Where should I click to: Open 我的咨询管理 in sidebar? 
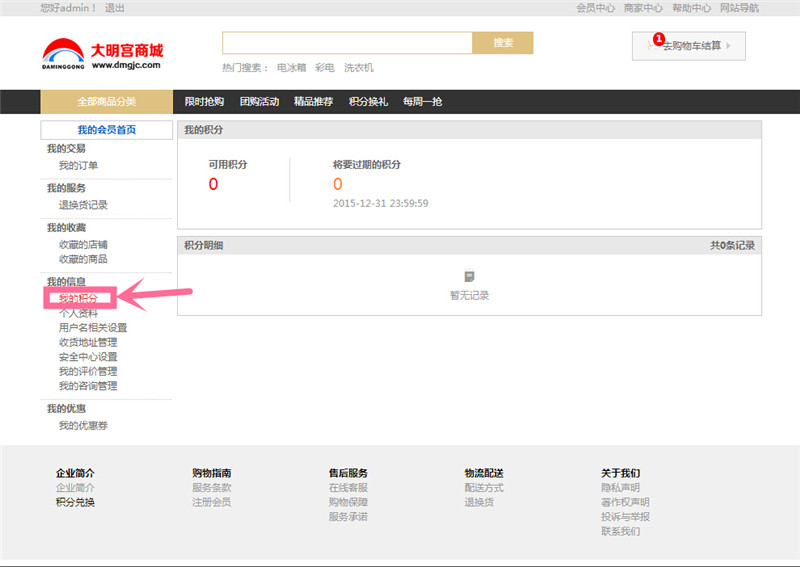pyautogui.click(x=88, y=385)
